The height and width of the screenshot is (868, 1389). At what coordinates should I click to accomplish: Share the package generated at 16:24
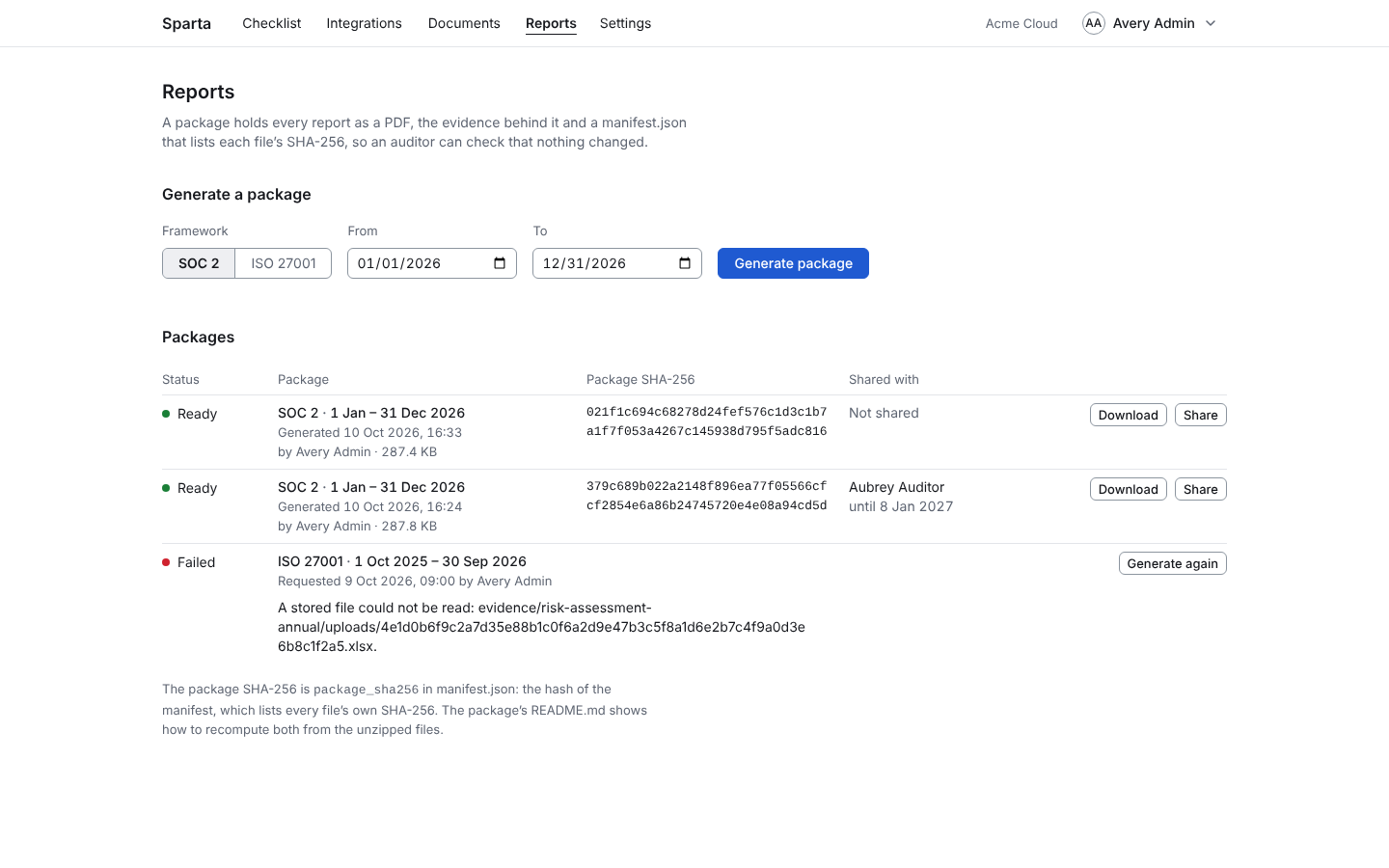(x=1200, y=489)
